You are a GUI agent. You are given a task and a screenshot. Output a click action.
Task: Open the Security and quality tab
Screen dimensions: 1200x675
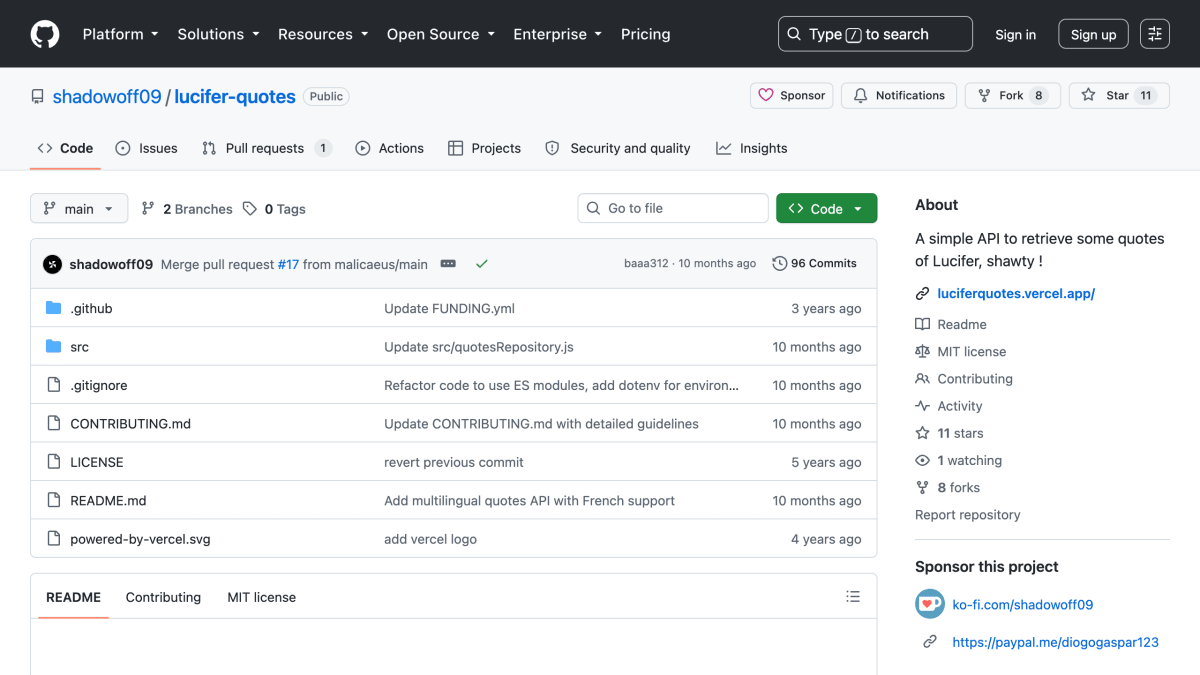[618, 148]
